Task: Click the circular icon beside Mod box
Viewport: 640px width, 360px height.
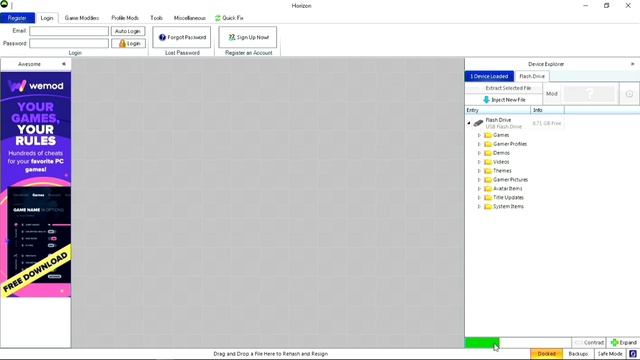Action: pyautogui.click(x=629, y=94)
